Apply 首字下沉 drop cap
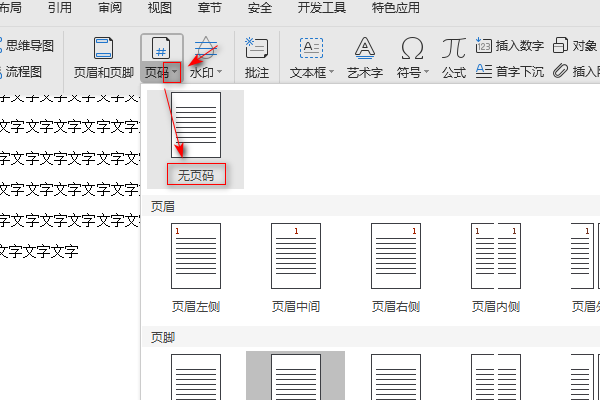 click(510, 71)
